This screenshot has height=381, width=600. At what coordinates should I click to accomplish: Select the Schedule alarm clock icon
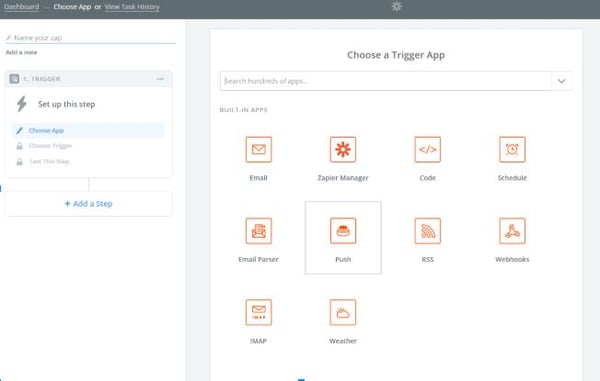point(512,149)
